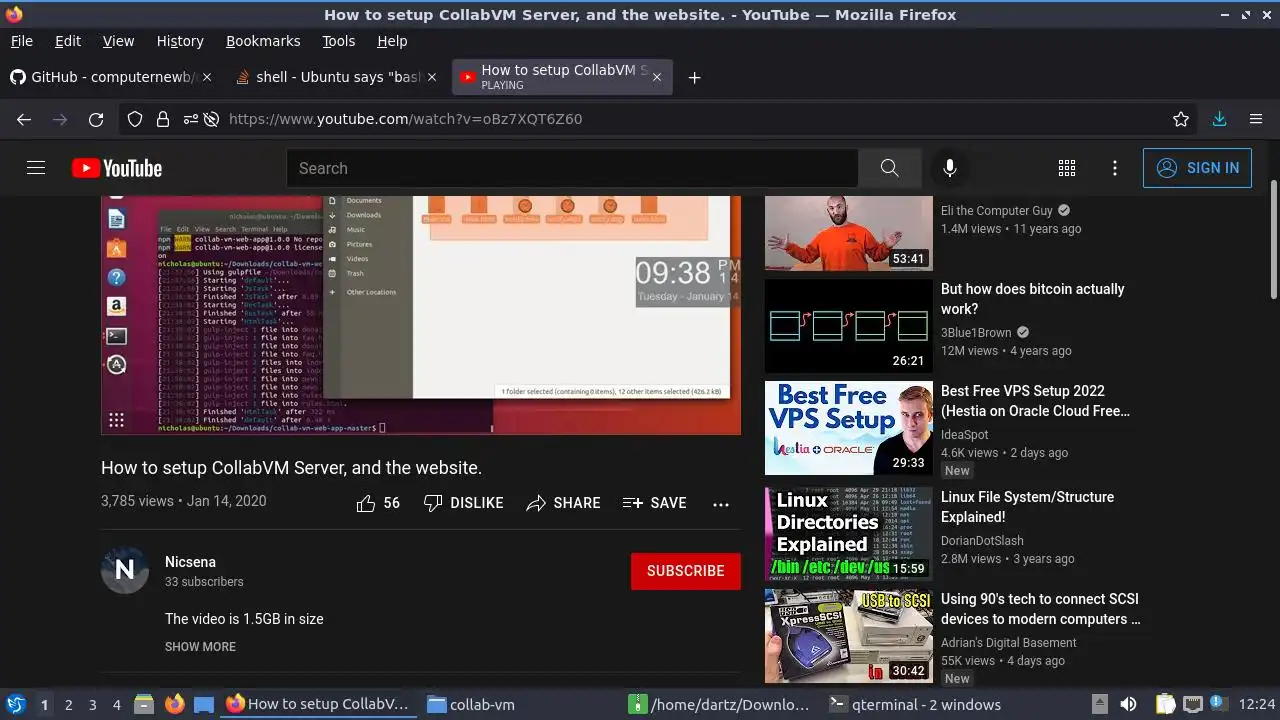1280x720 pixels.
Task: Close the GitHub computernewb tab
Action: (208, 77)
